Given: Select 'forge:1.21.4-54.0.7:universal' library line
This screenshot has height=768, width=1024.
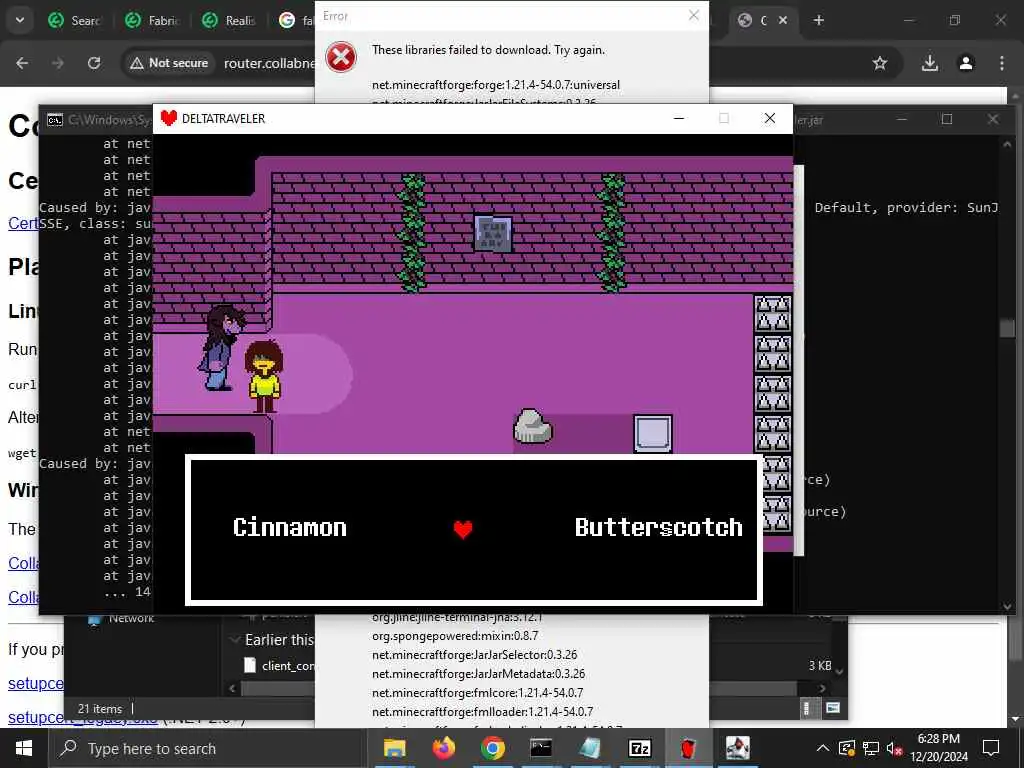Looking at the screenshot, I should tap(496, 85).
